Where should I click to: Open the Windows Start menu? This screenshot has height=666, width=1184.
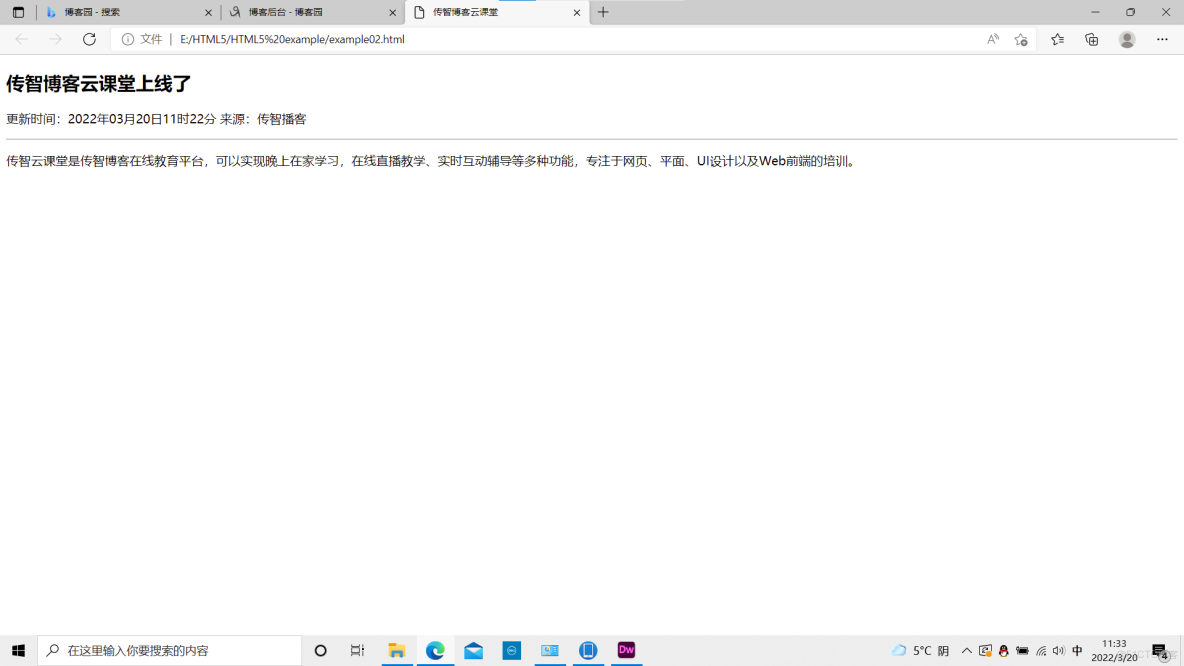(18, 650)
